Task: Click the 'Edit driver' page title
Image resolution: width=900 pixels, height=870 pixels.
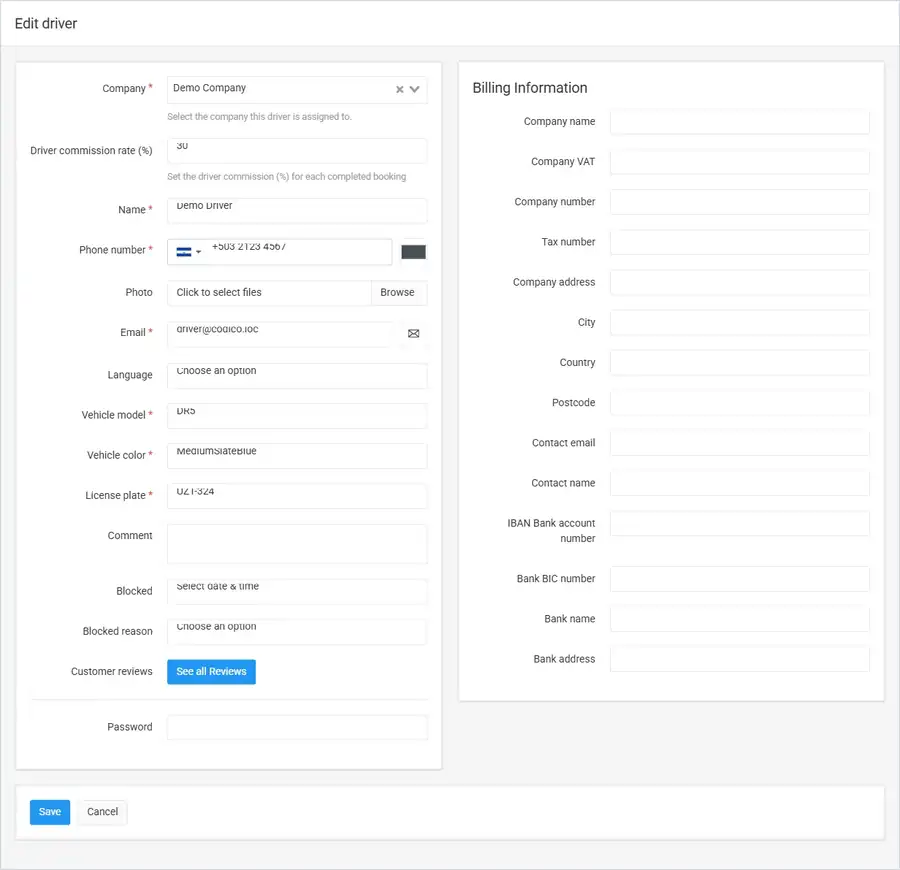Action: [46, 24]
